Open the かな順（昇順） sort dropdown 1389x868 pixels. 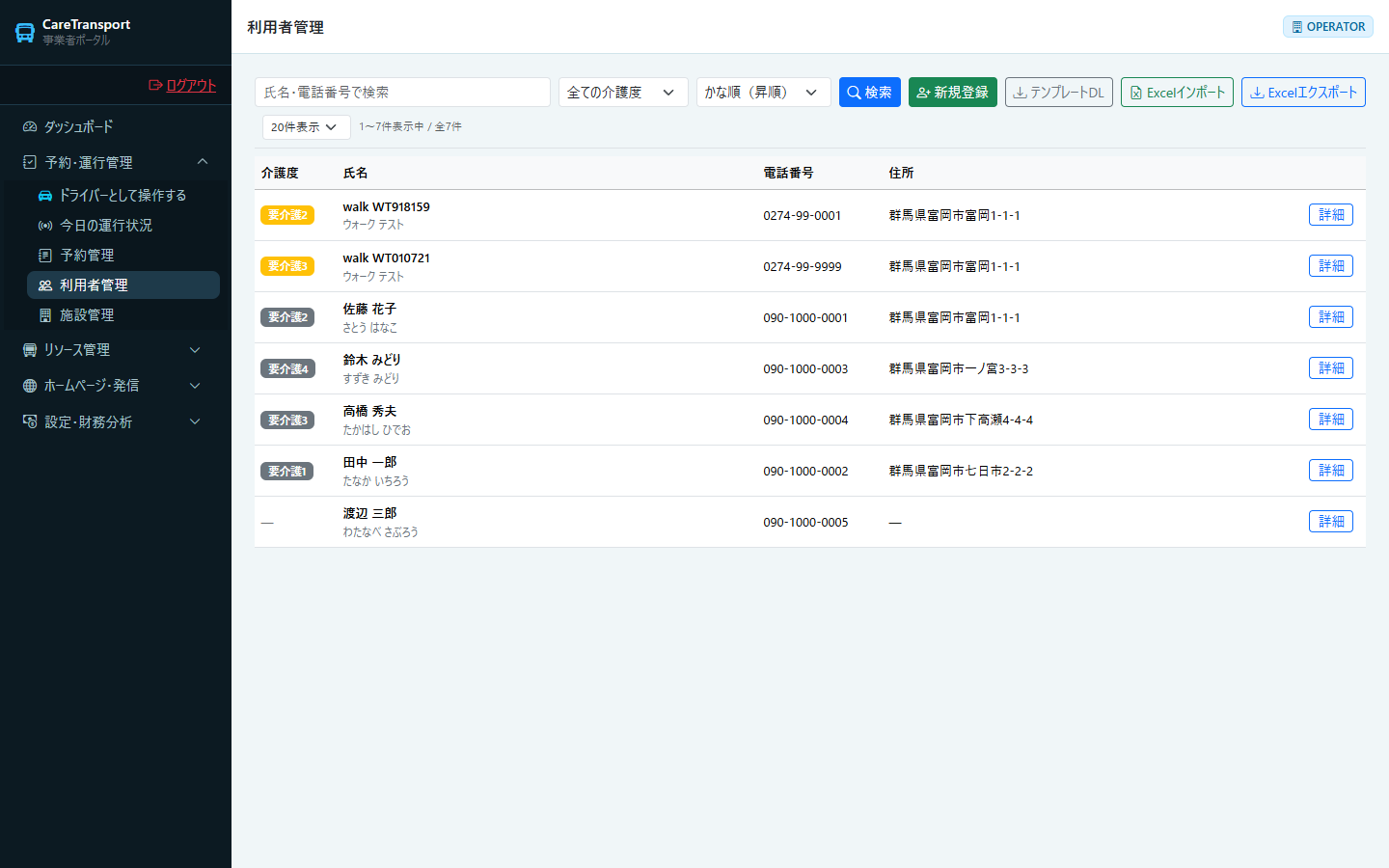point(763,93)
